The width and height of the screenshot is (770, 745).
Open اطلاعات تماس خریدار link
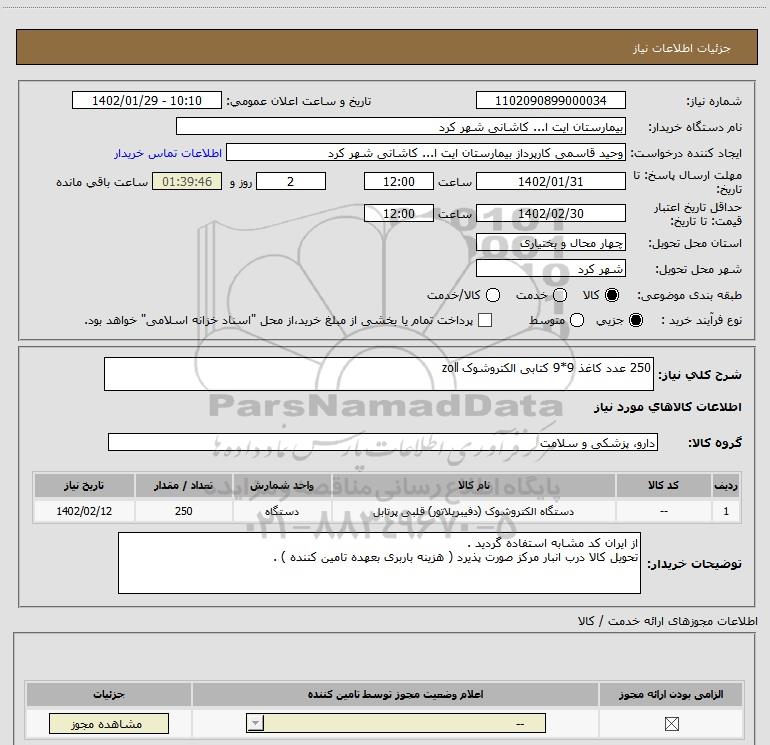click(x=168, y=153)
